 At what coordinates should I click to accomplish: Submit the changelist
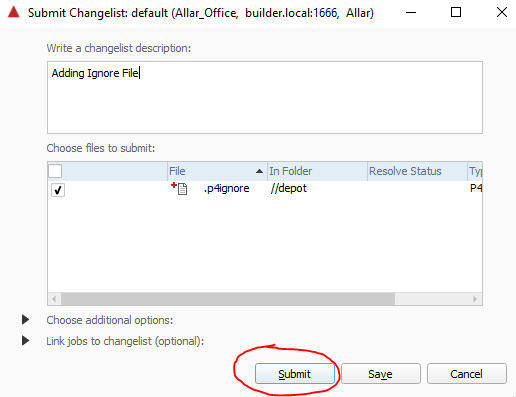click(x=295, y=374)
